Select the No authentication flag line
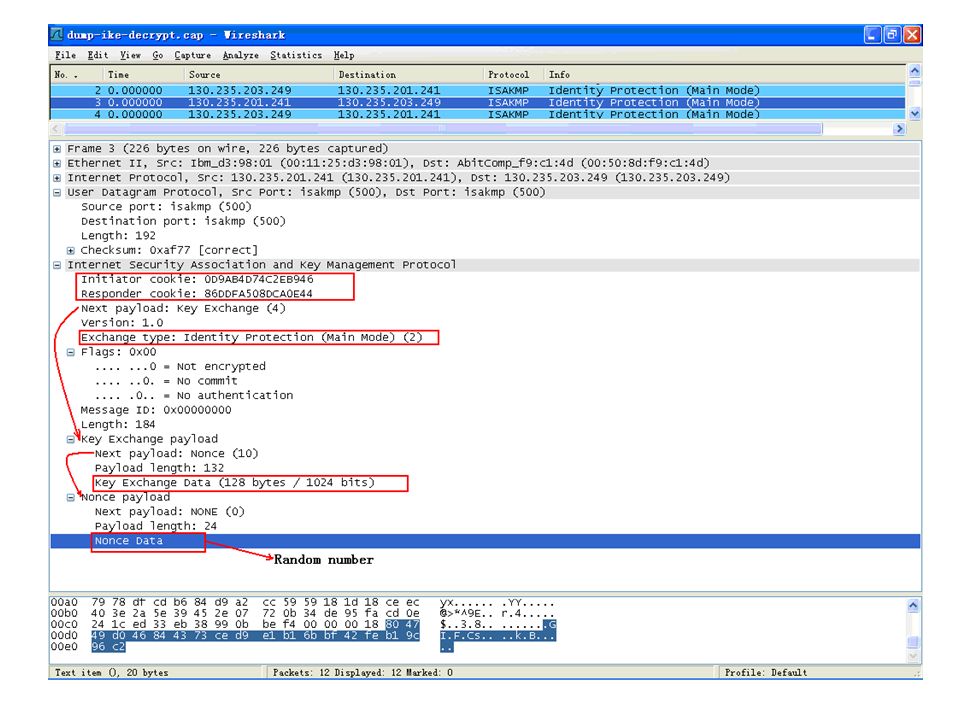The image size is (960, 720). (x=193, y=396)
